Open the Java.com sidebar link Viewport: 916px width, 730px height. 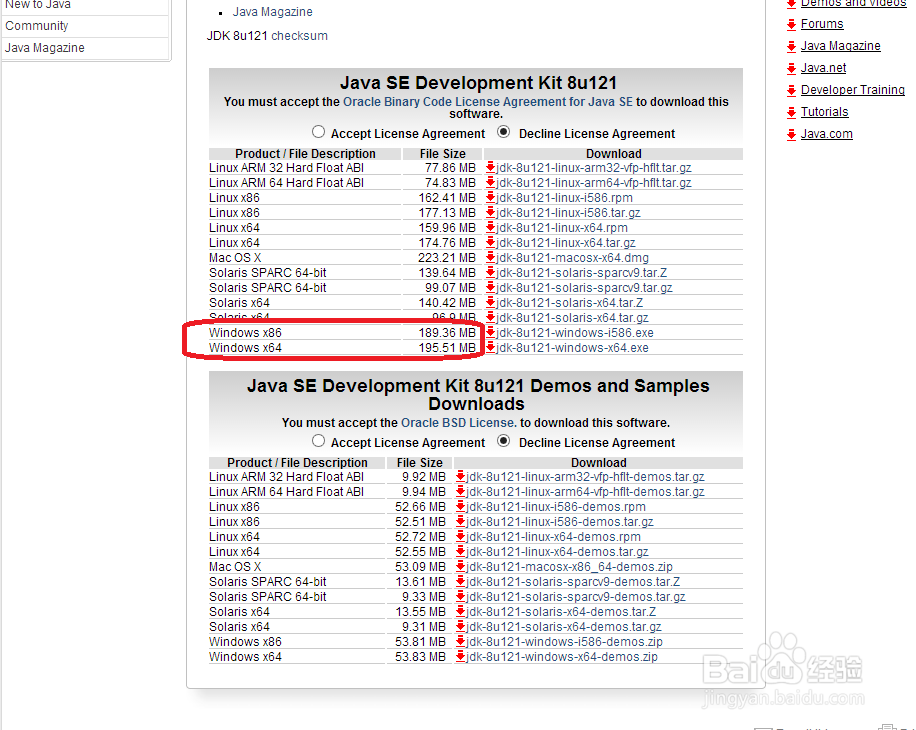pos(827,134)
